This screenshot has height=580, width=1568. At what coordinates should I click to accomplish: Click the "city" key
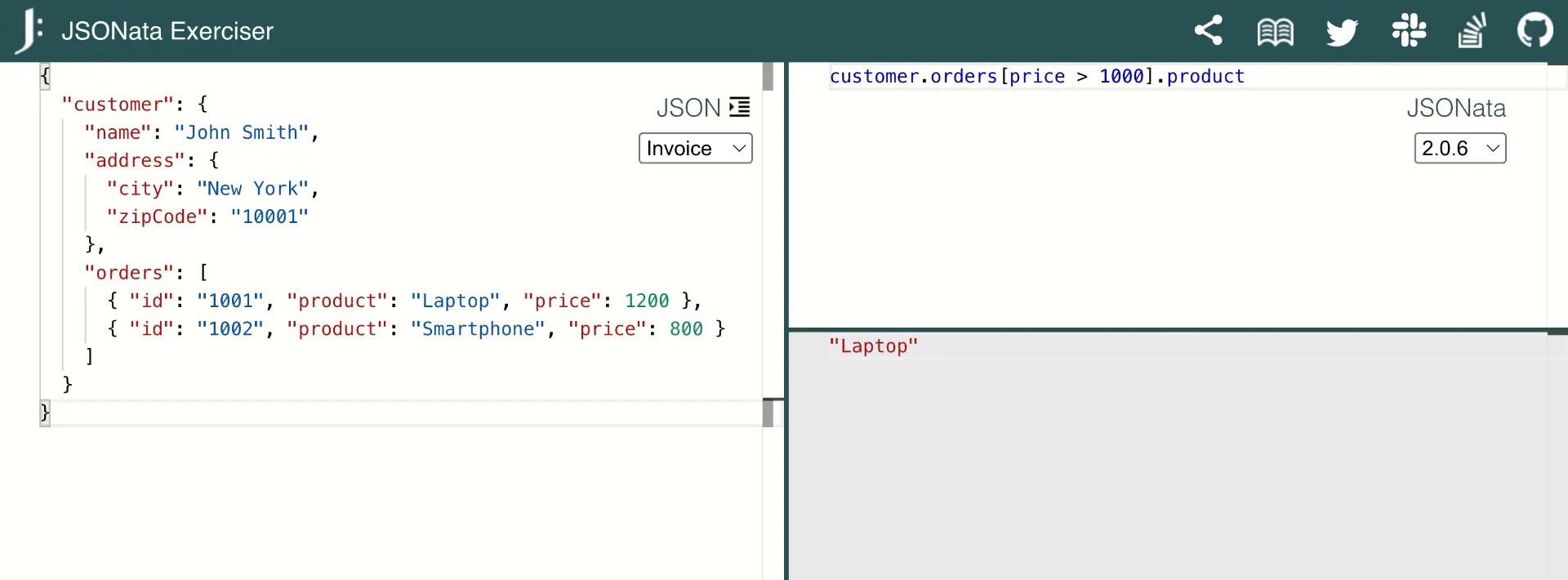[x=140, y=189]
